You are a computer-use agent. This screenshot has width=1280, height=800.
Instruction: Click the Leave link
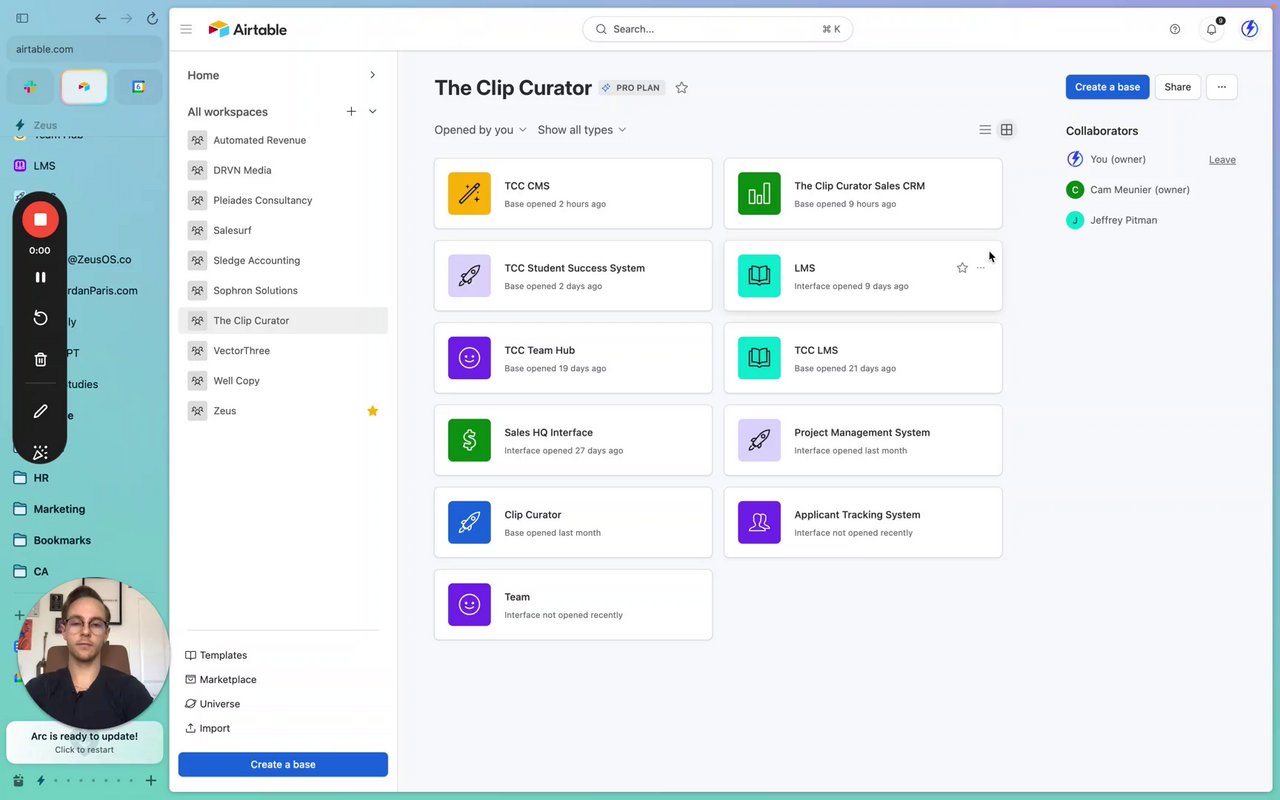pyautogui.click(x=1222, y=160)
